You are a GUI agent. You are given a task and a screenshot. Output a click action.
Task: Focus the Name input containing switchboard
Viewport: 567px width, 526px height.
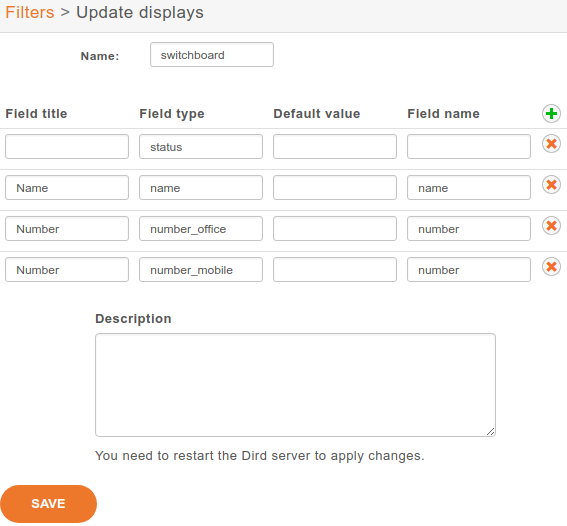[x=212, y=55]
